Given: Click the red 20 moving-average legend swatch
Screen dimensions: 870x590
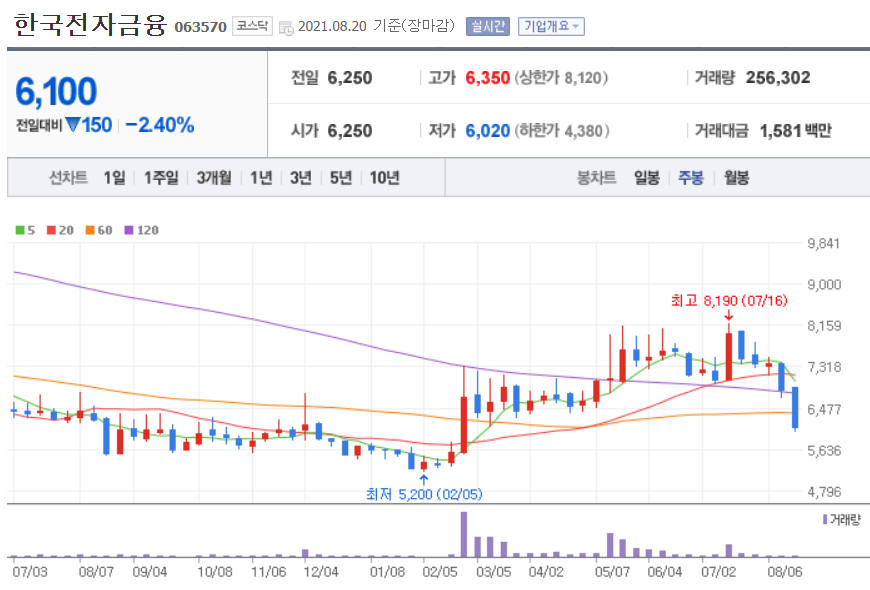Looking at the screenshot, I should pyautogui.click(x=52, y=230).
